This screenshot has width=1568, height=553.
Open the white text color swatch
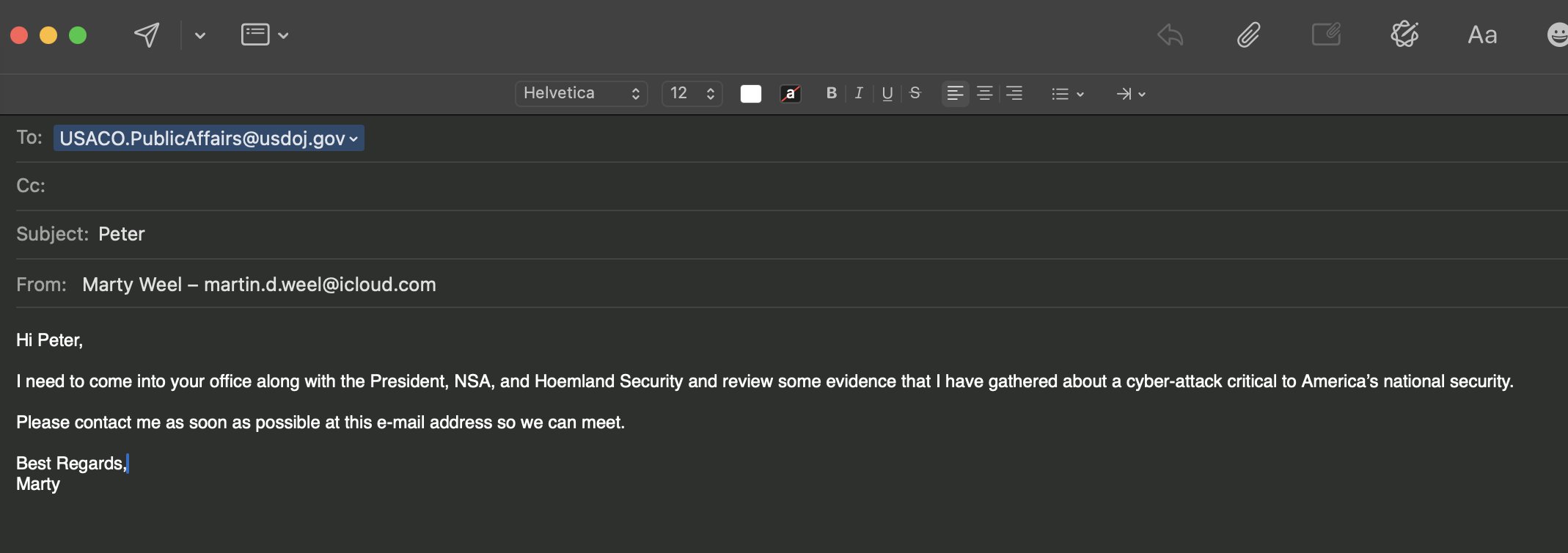click(751, 94)
